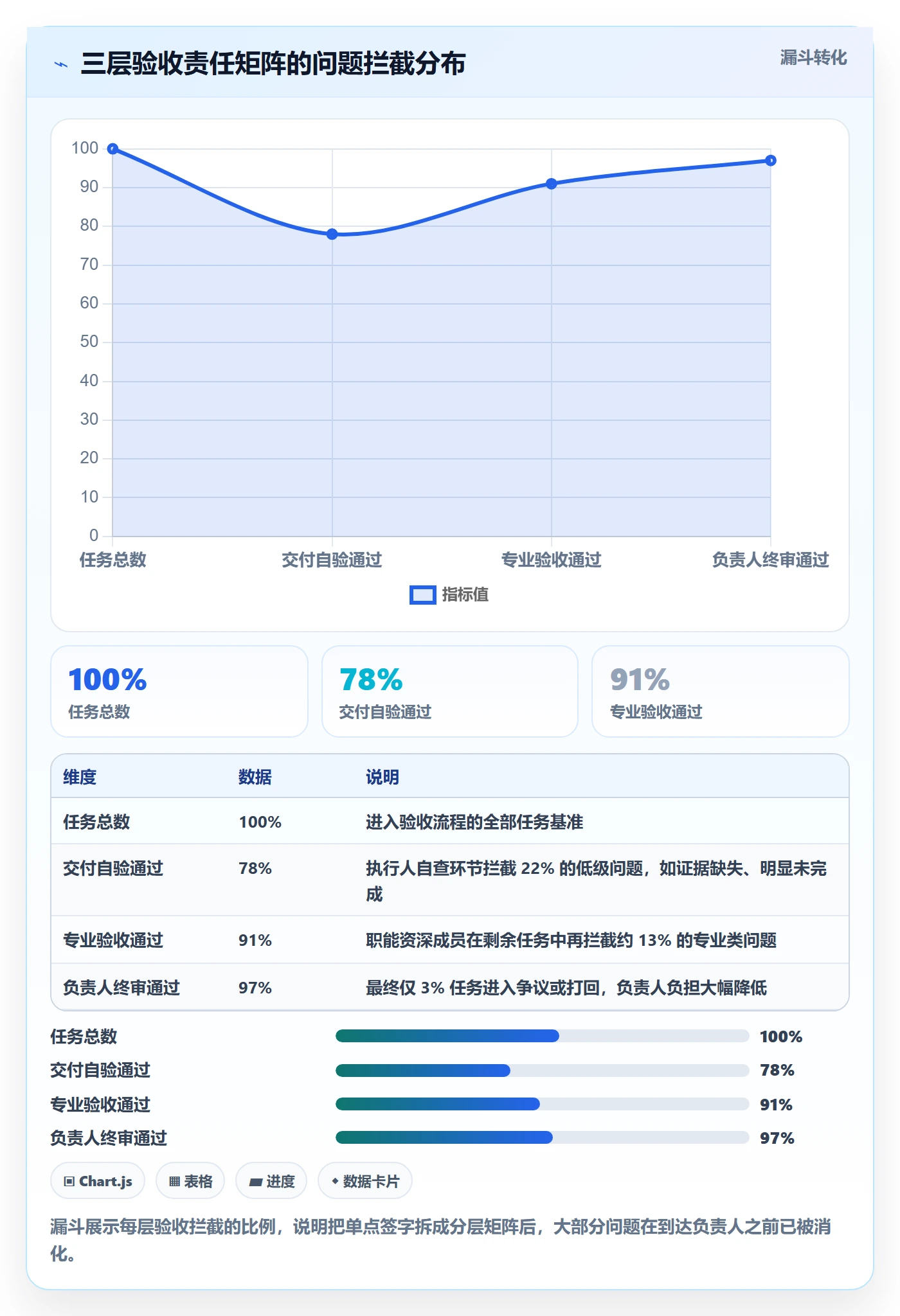Image resolution: width=900 pixels, height=1316 pixels.
Task: Click the 维度 column header
Action: pyautogui.click(x=80, y=778)
